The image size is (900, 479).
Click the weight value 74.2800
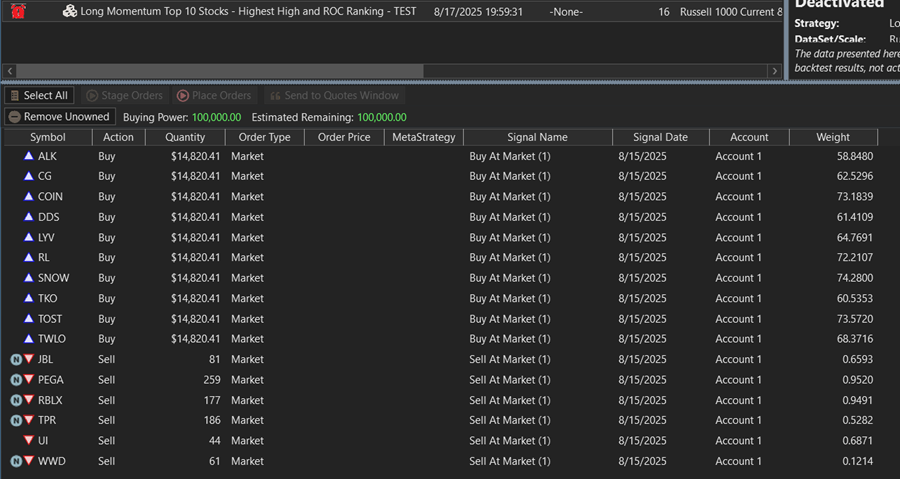click(x=855, y=278)
